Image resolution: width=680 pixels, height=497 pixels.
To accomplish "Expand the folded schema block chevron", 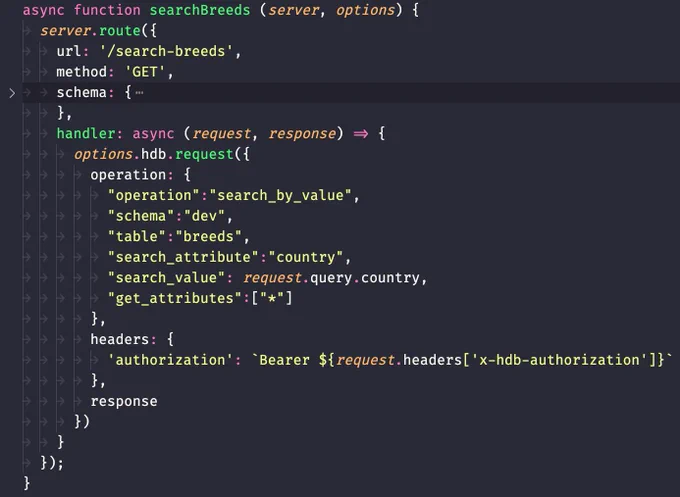I will click(x=12, y=93).
